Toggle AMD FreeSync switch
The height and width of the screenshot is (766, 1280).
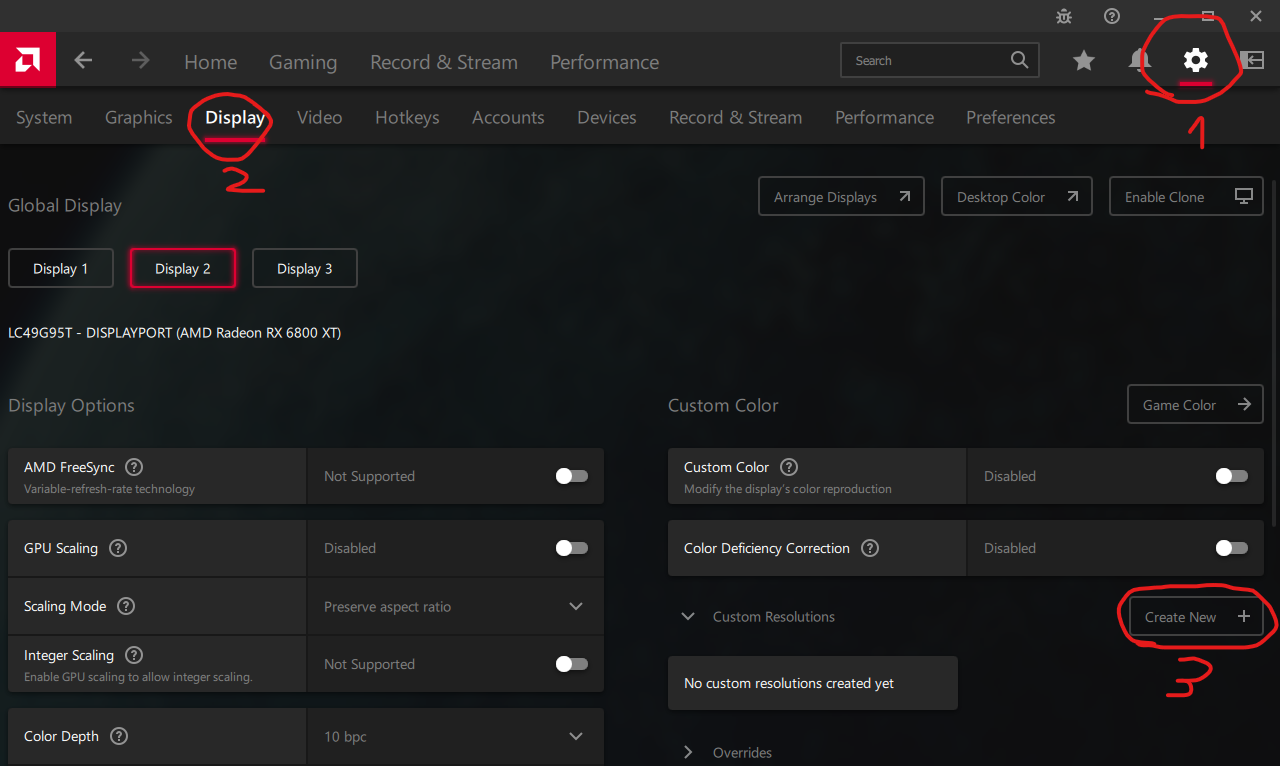(572, 476)
